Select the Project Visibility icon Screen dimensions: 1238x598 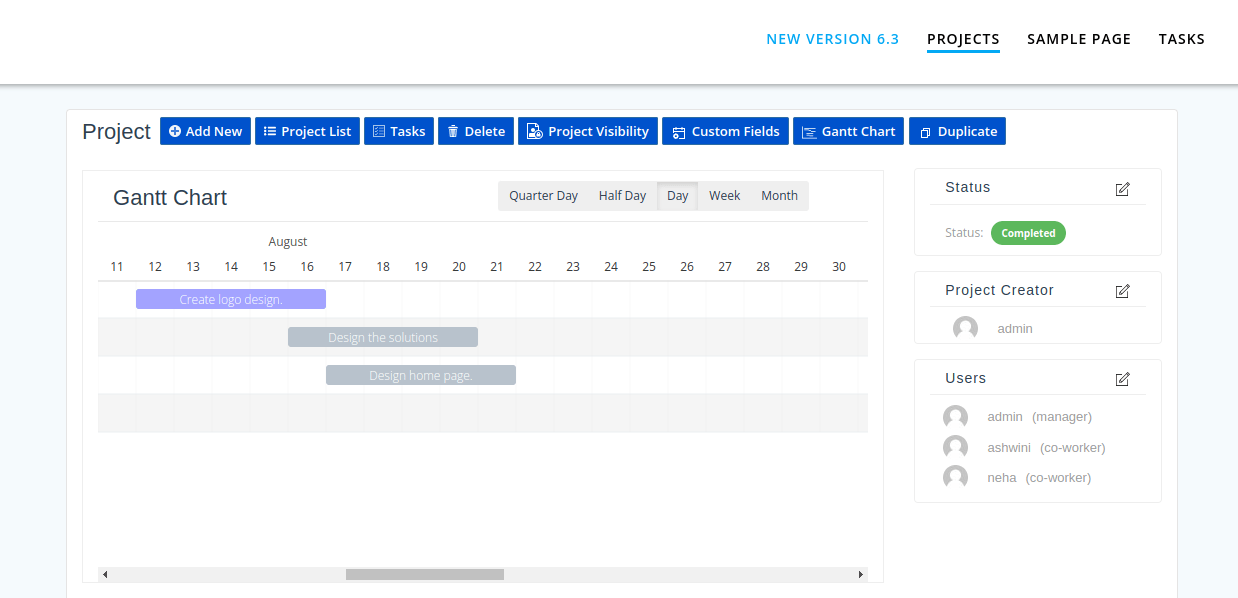(x=534, y=131)
